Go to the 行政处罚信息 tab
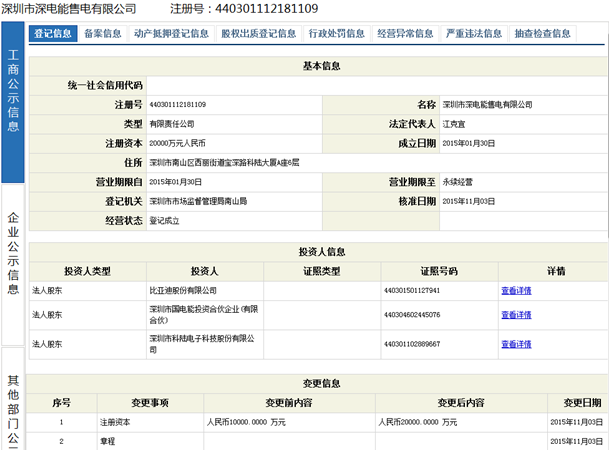 [x=337, y=34]
